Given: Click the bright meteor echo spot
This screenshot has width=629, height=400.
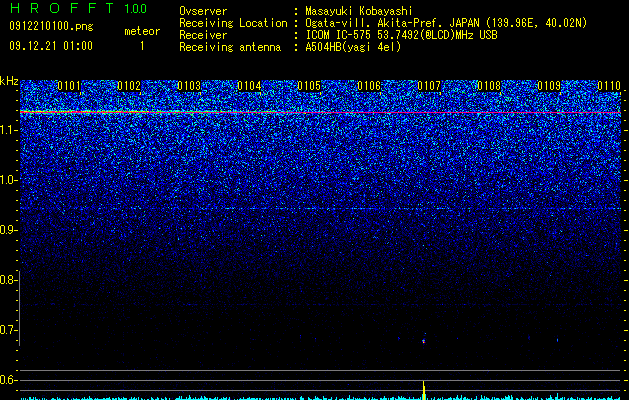Looking at the screenshot, I should (424, 341).
